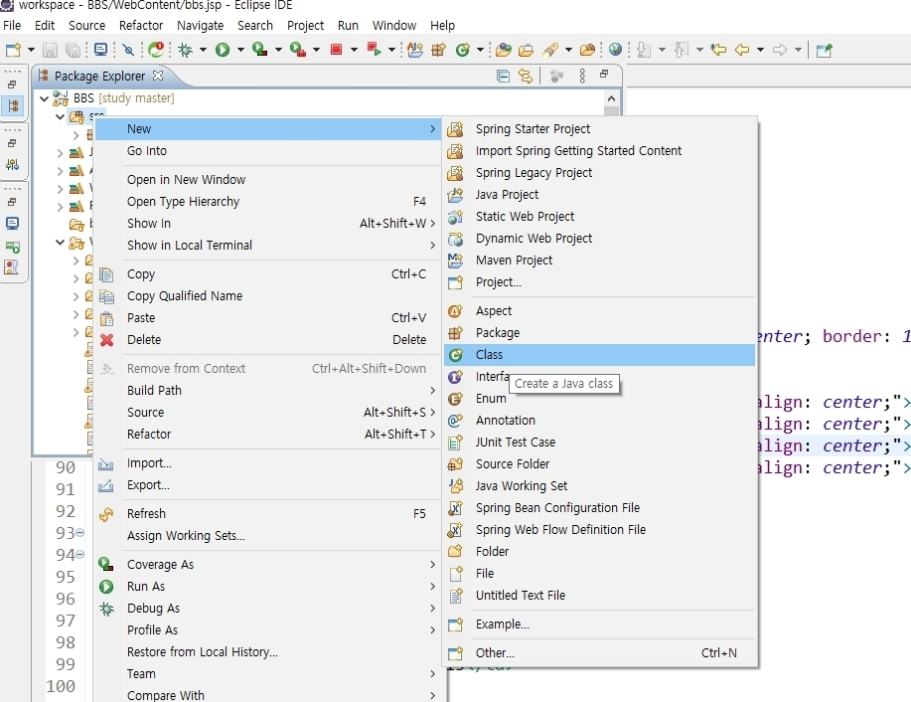Choose Maven Project
The image size is (911, 702).
click(599, 260)
